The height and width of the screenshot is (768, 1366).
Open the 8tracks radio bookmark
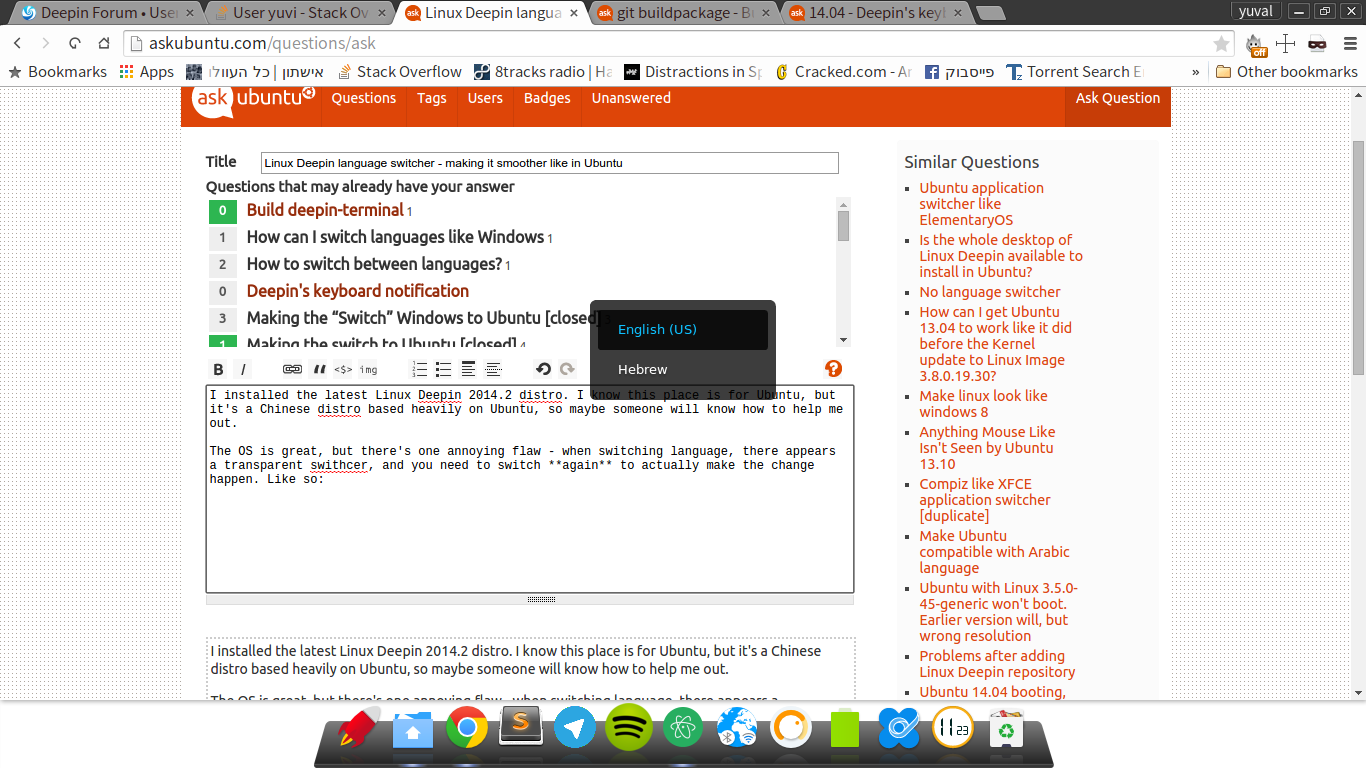point(541,72)
